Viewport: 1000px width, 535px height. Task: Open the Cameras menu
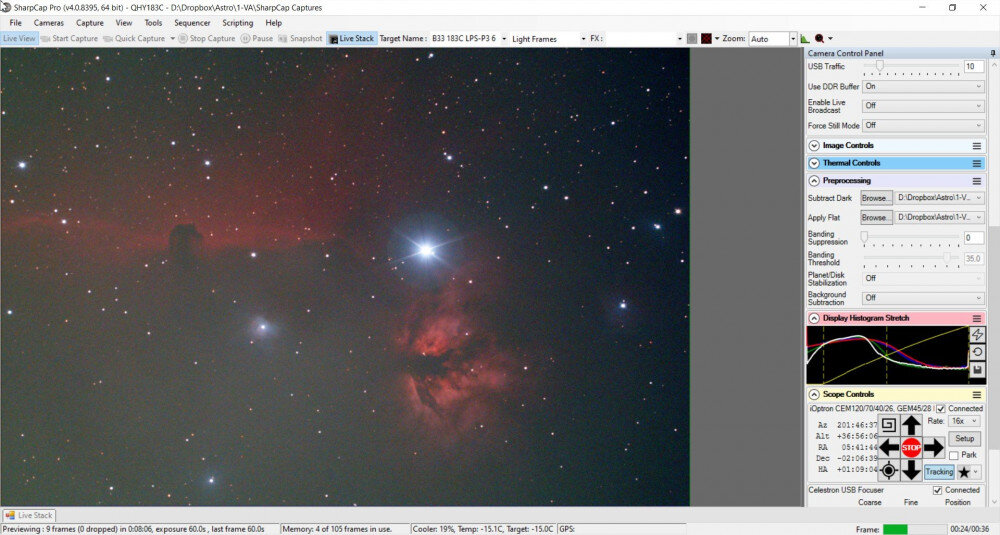pyautogui.click(x=48, y=22)
